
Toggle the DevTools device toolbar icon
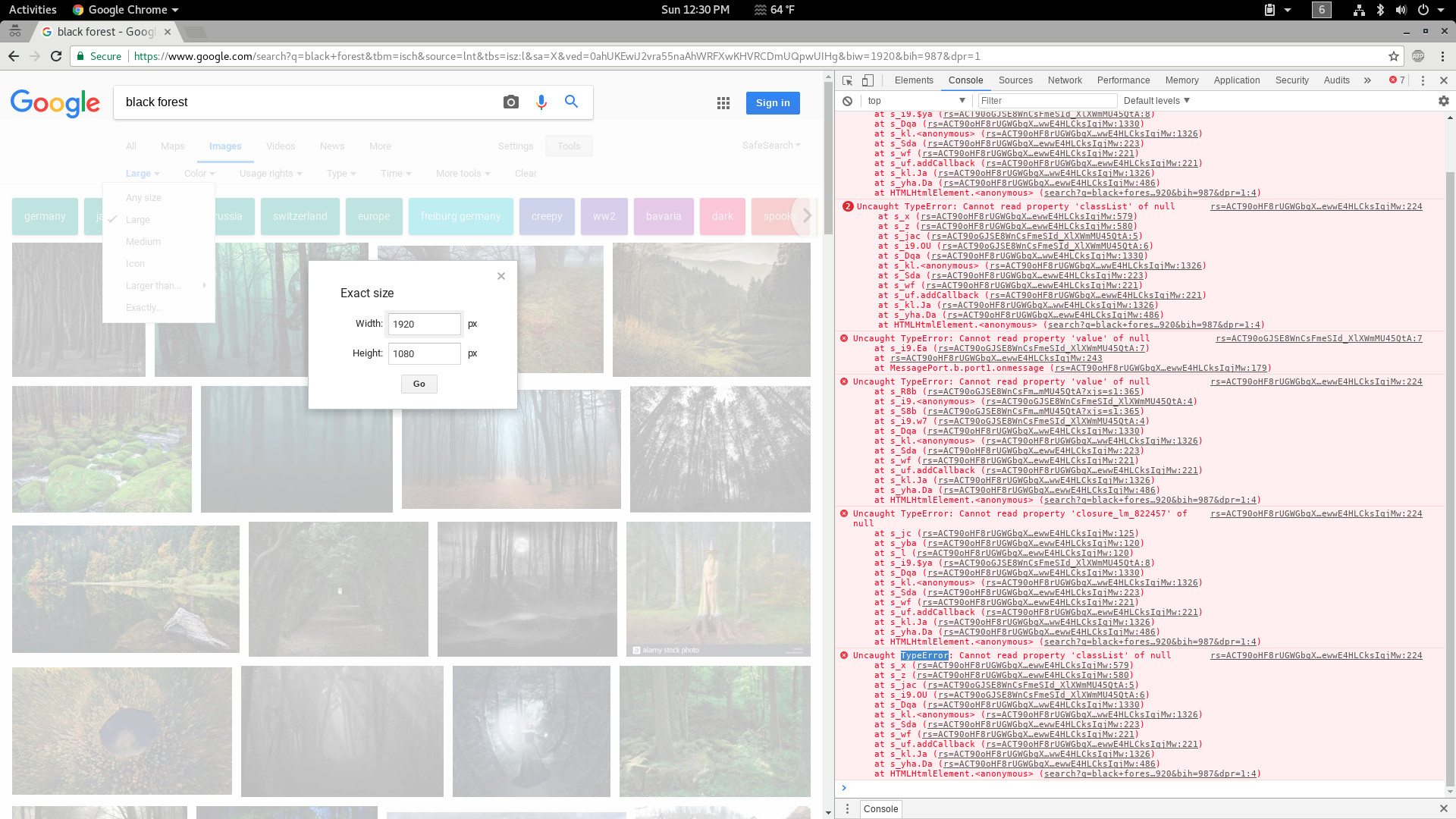click(868, 80)
